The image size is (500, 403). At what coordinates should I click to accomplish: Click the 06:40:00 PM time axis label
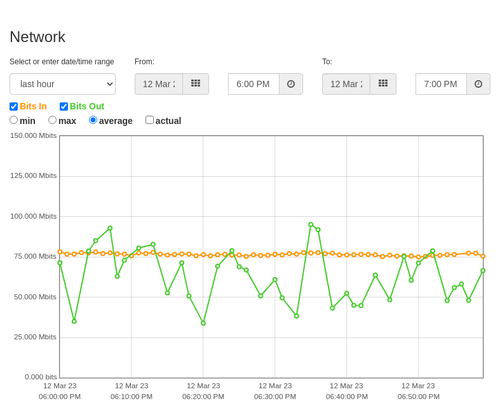point(347,397)
